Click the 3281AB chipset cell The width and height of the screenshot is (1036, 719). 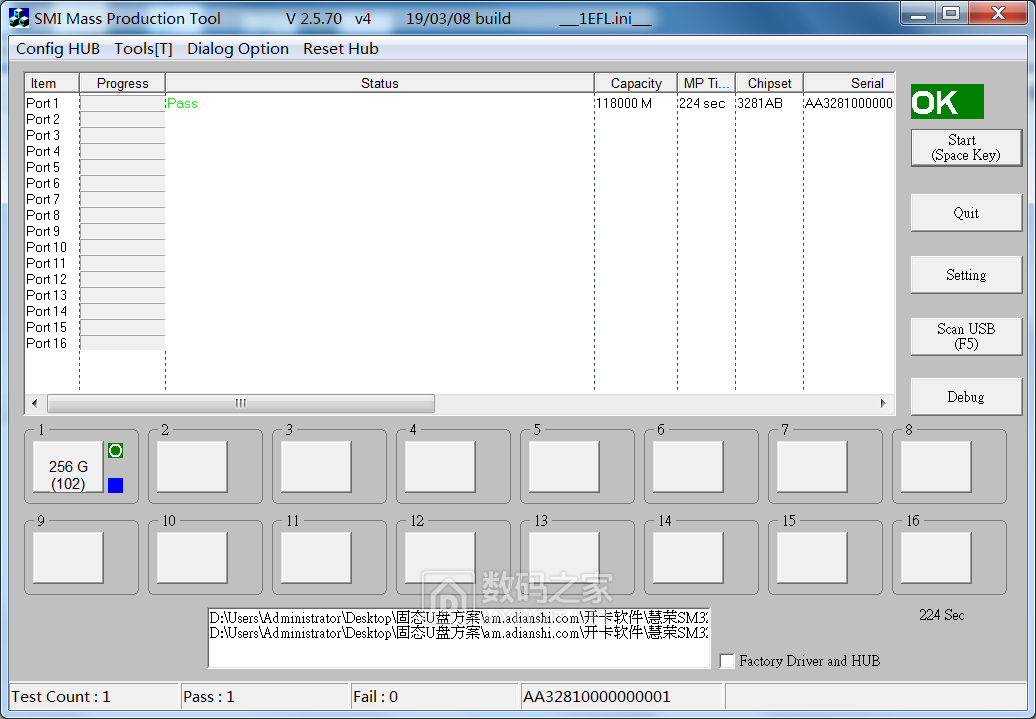pyautogui.click(x=760, y=103)
